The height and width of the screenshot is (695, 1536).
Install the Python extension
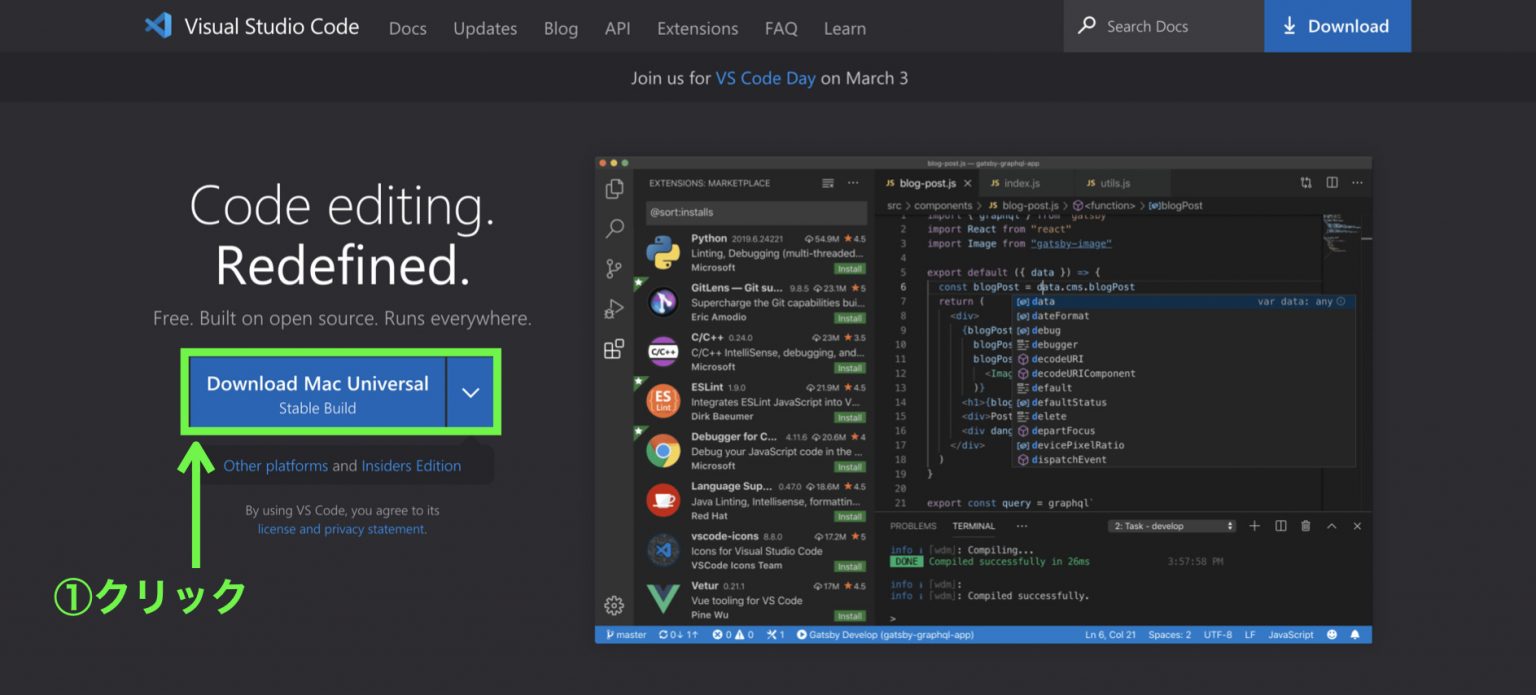(x=849, y=268)
